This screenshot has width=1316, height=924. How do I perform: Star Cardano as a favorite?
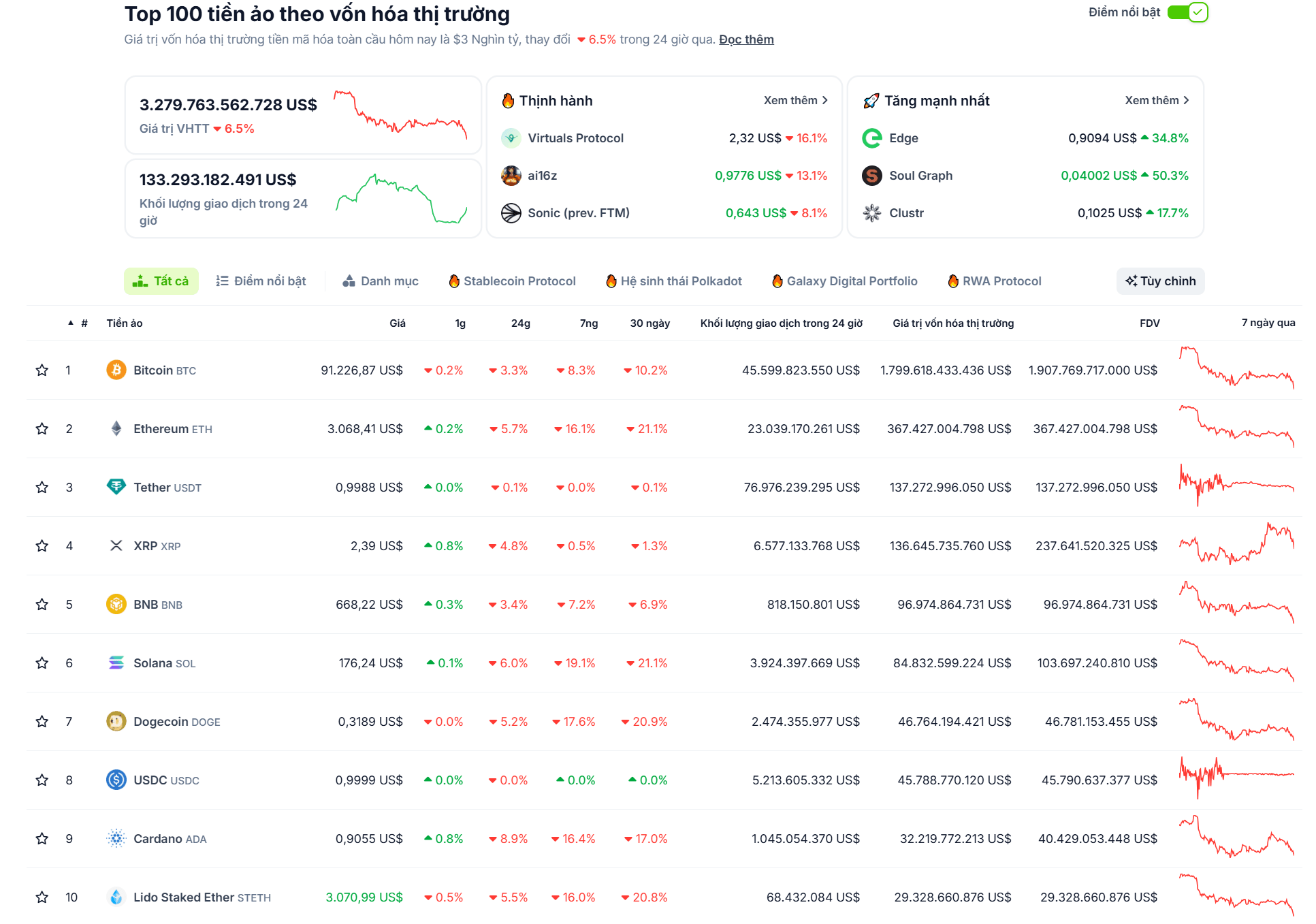pos(42,838)
